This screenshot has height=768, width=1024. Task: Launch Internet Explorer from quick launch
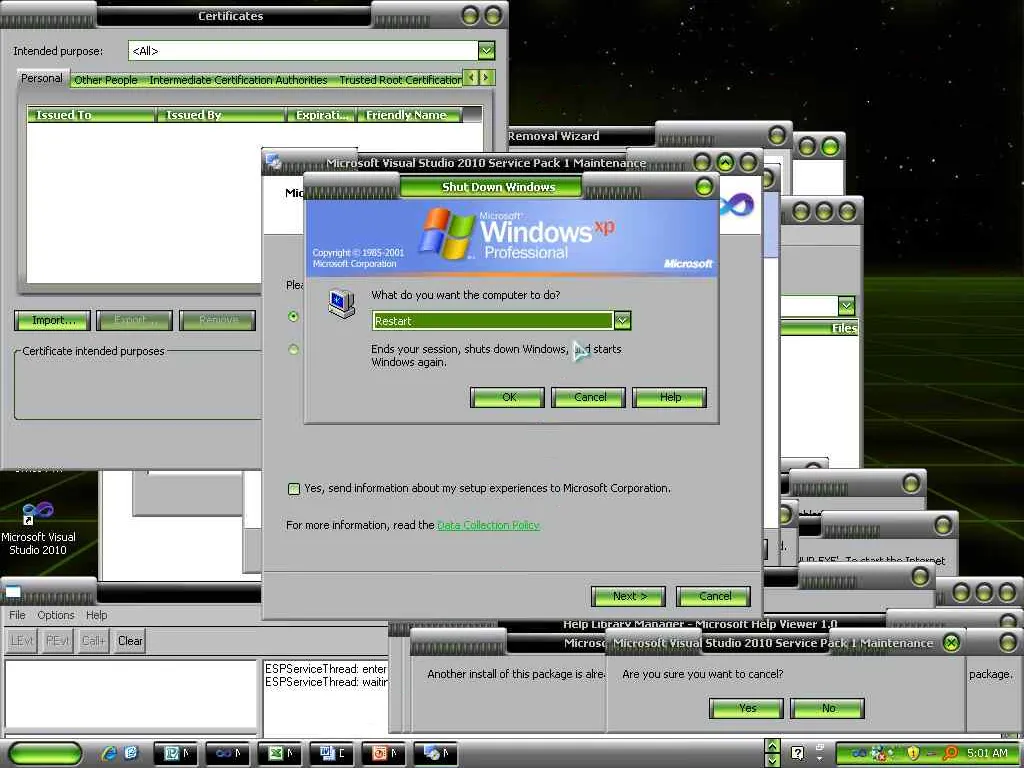click(x=109, y=753)
